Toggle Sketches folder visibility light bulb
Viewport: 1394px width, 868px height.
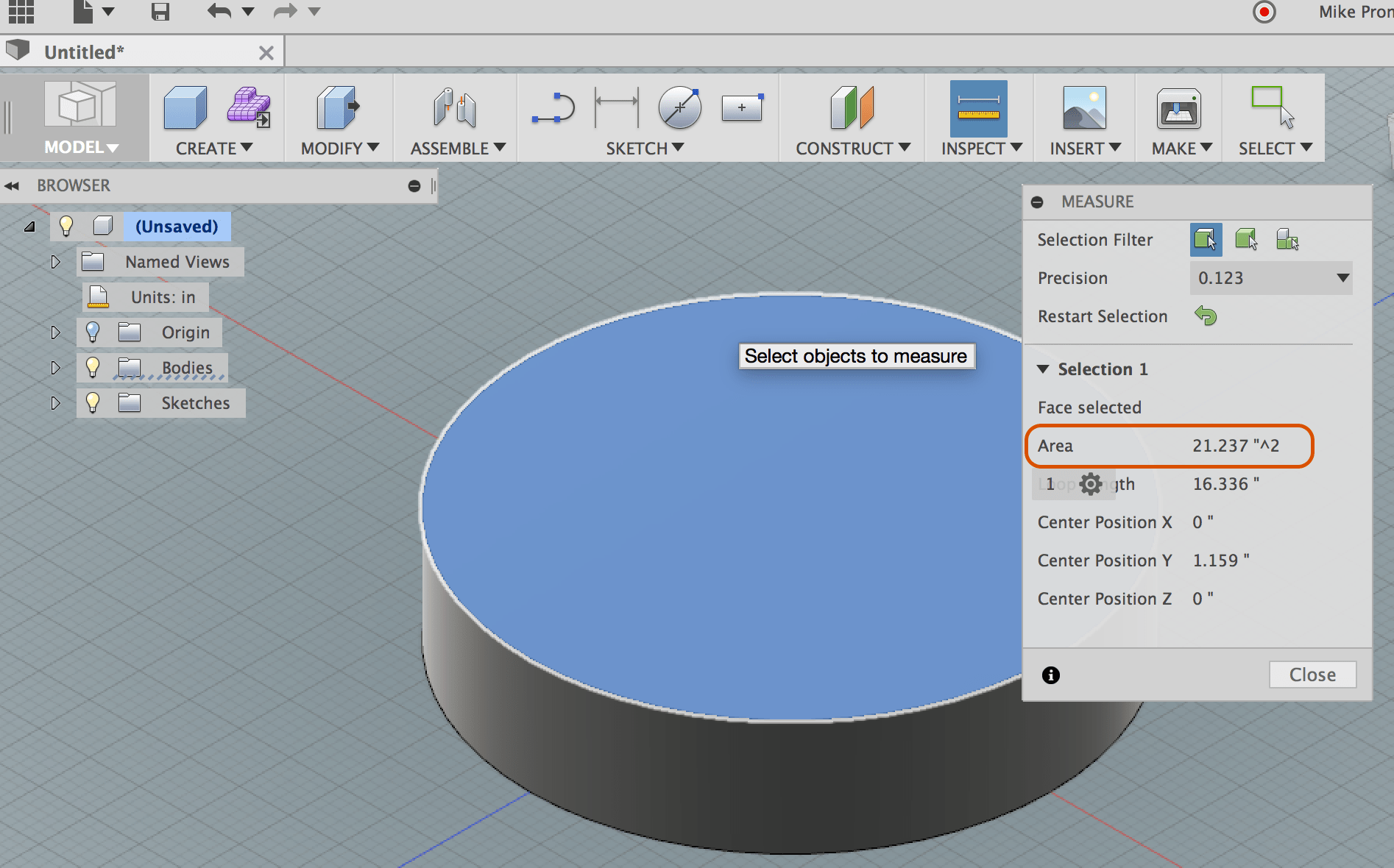tap(93, 403)
